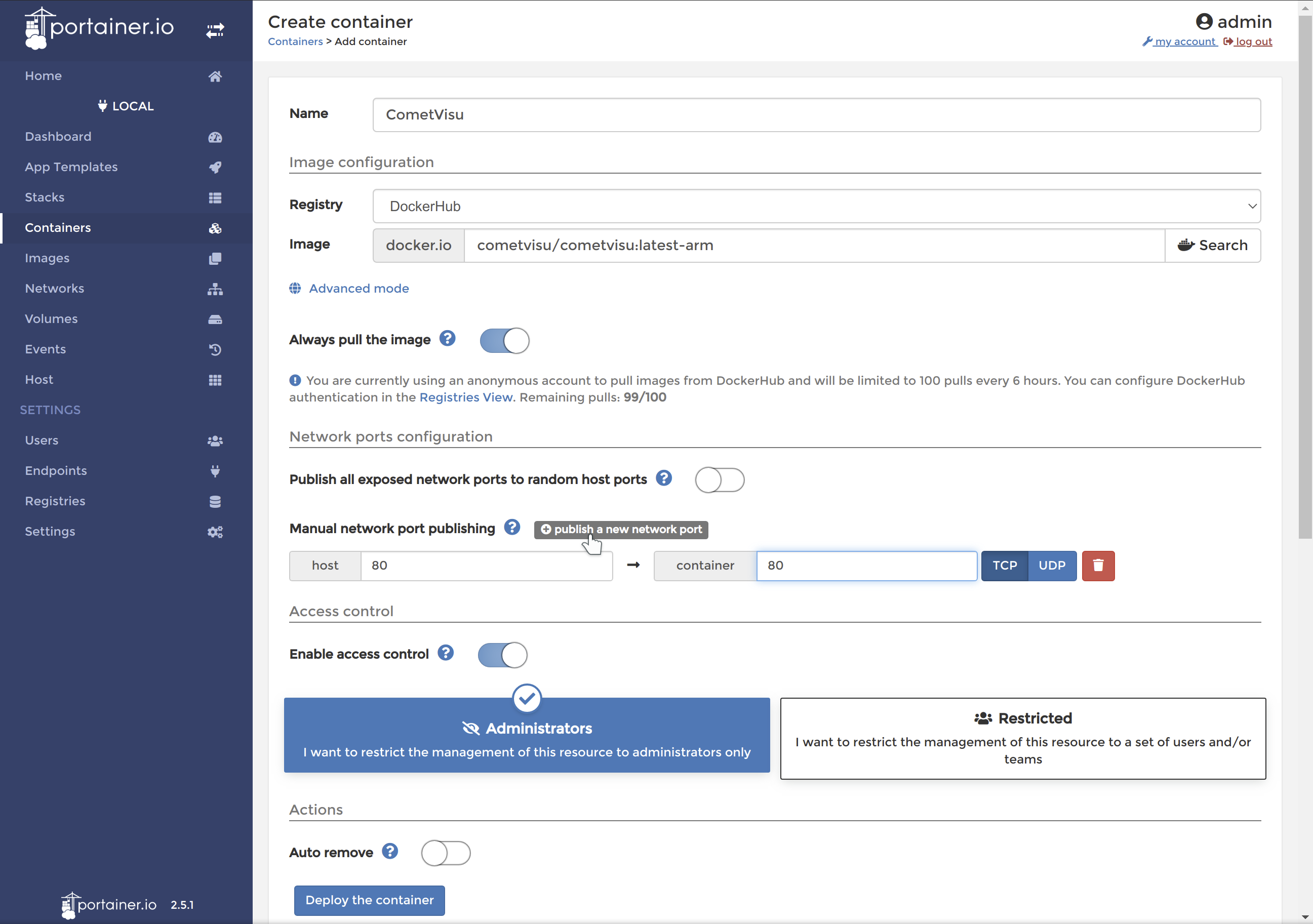Viewport: 1313px width, 924px height.
Task: Select the Administrators access option
Action: pyautogui.click(x=527, y=735)
